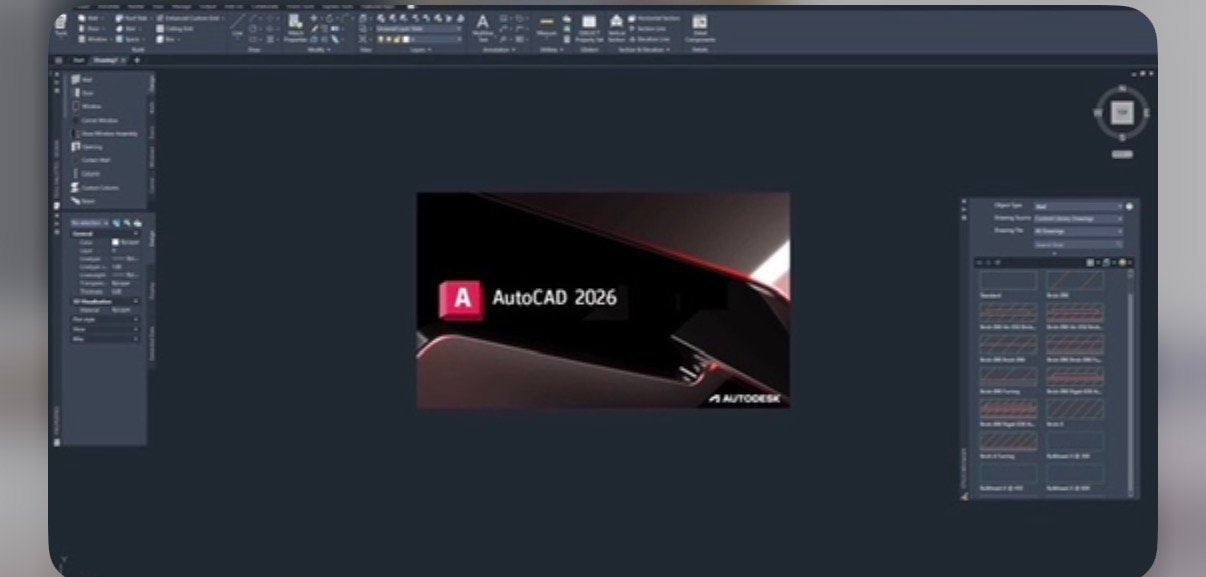
Task: Activate the Multiline Text tool
Action: pos(482,28)
